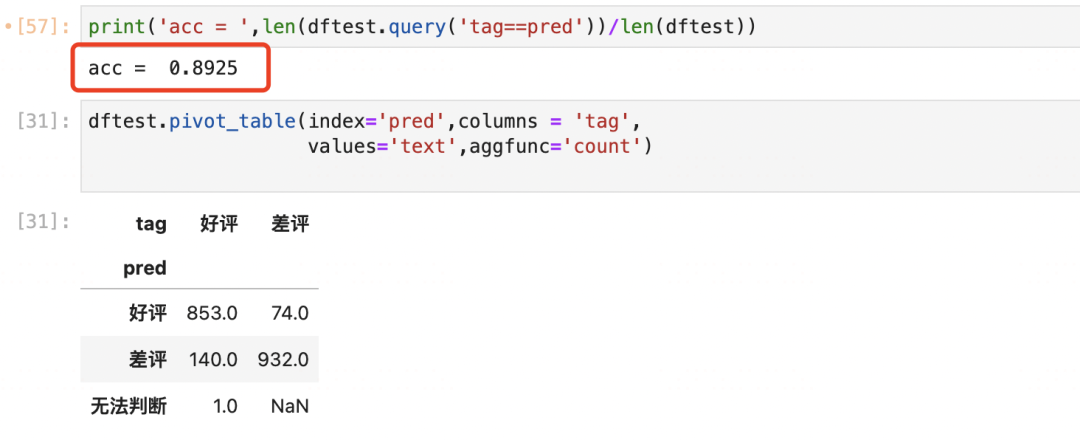Viewport: 1080px width, 440px height.
Task: Click the dftest.pivot_table code line
Action: [x=362, y=122]
